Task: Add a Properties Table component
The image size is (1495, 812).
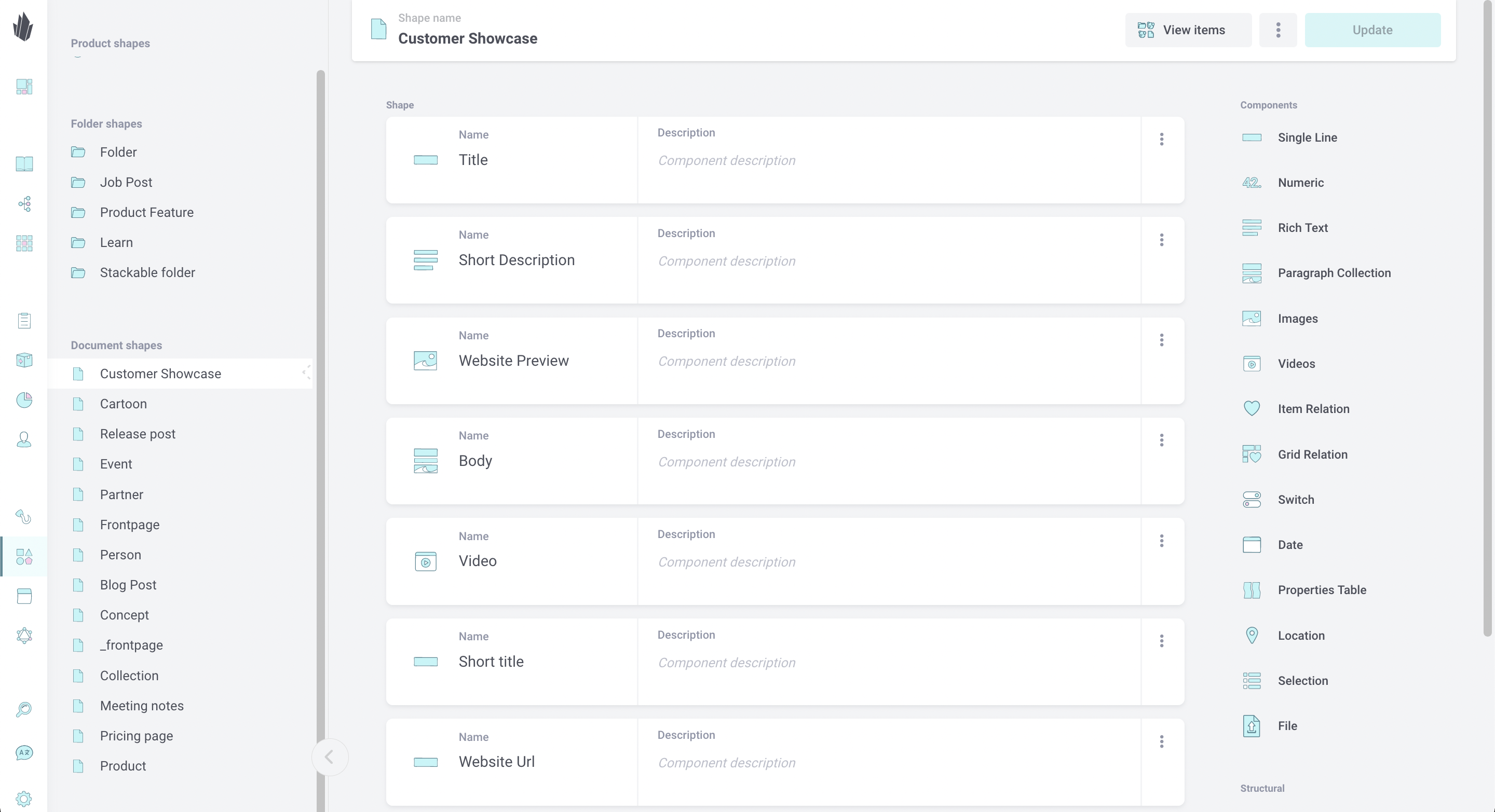Action: [x=1304, y=590]
